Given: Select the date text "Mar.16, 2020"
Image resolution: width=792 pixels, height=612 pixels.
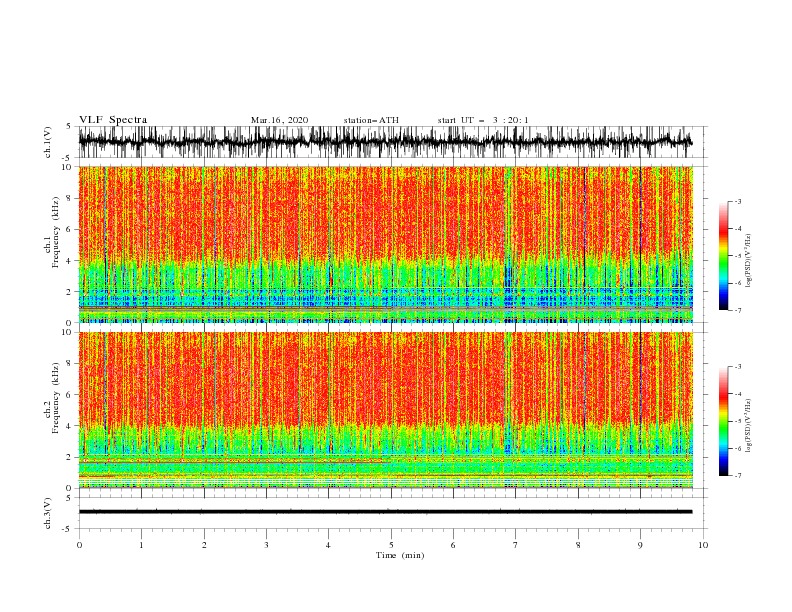Looking at the screenshot, I should tap(279, 120).
